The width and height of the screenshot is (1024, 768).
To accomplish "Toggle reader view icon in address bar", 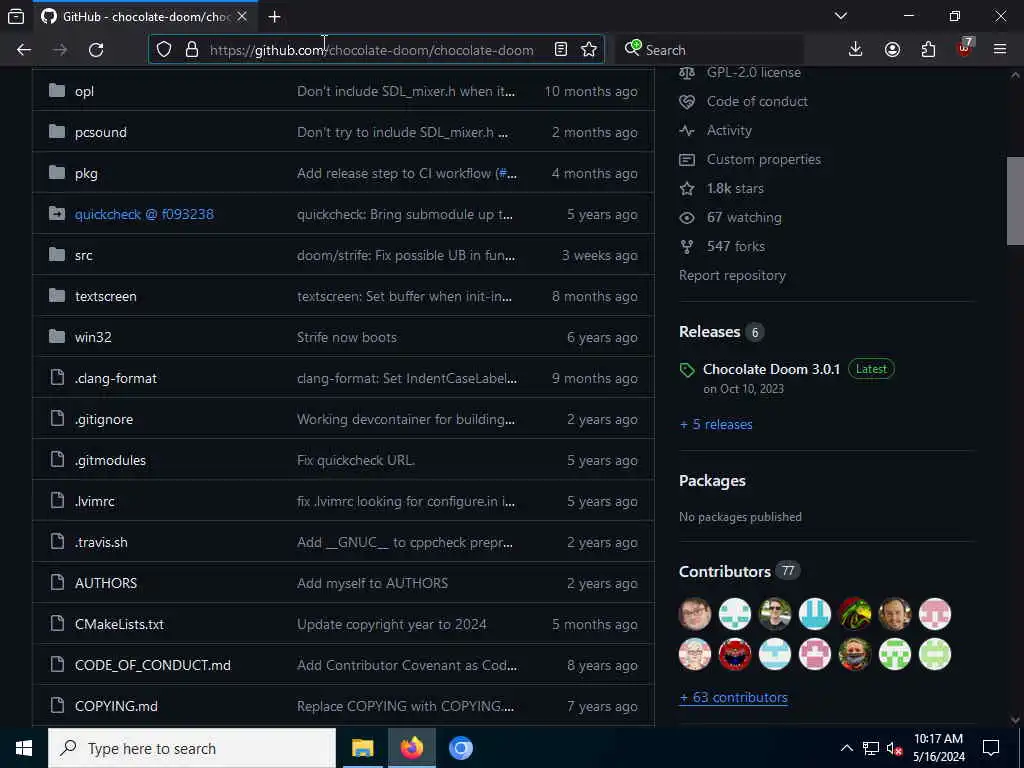I will pos(560,50).
